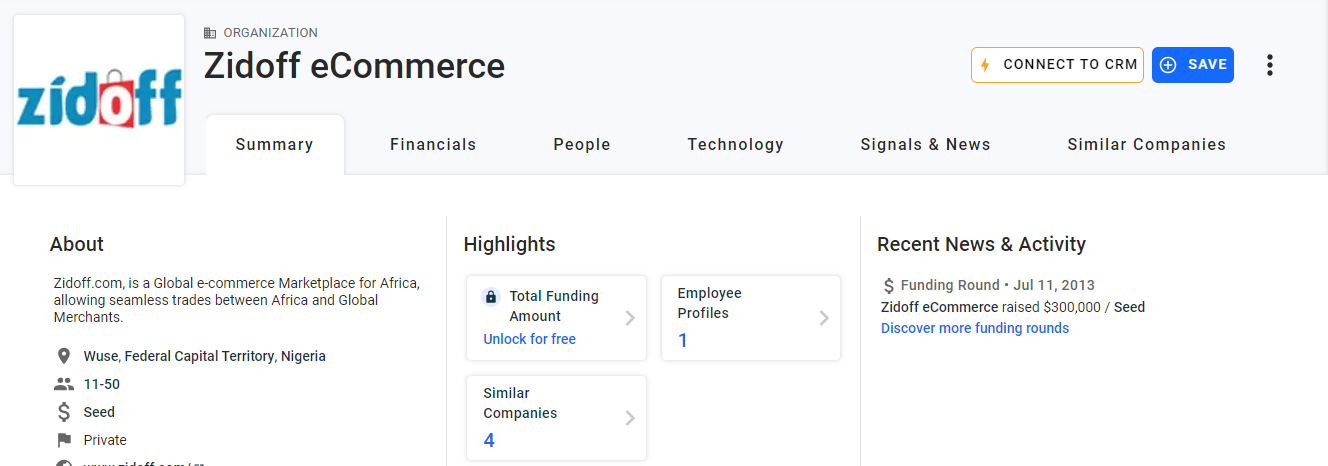The height and width of the screenshot is (466, 1328).
Task: Click Discover more funding rounds link
Action: click(975, 328)
